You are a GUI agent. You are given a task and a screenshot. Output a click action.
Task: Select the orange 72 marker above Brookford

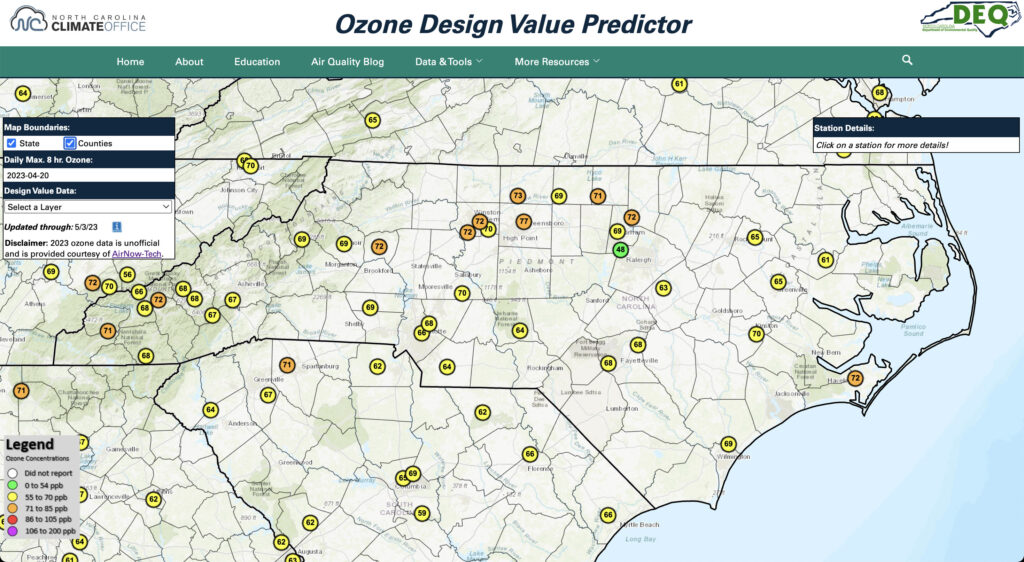[x=379, y=247]
